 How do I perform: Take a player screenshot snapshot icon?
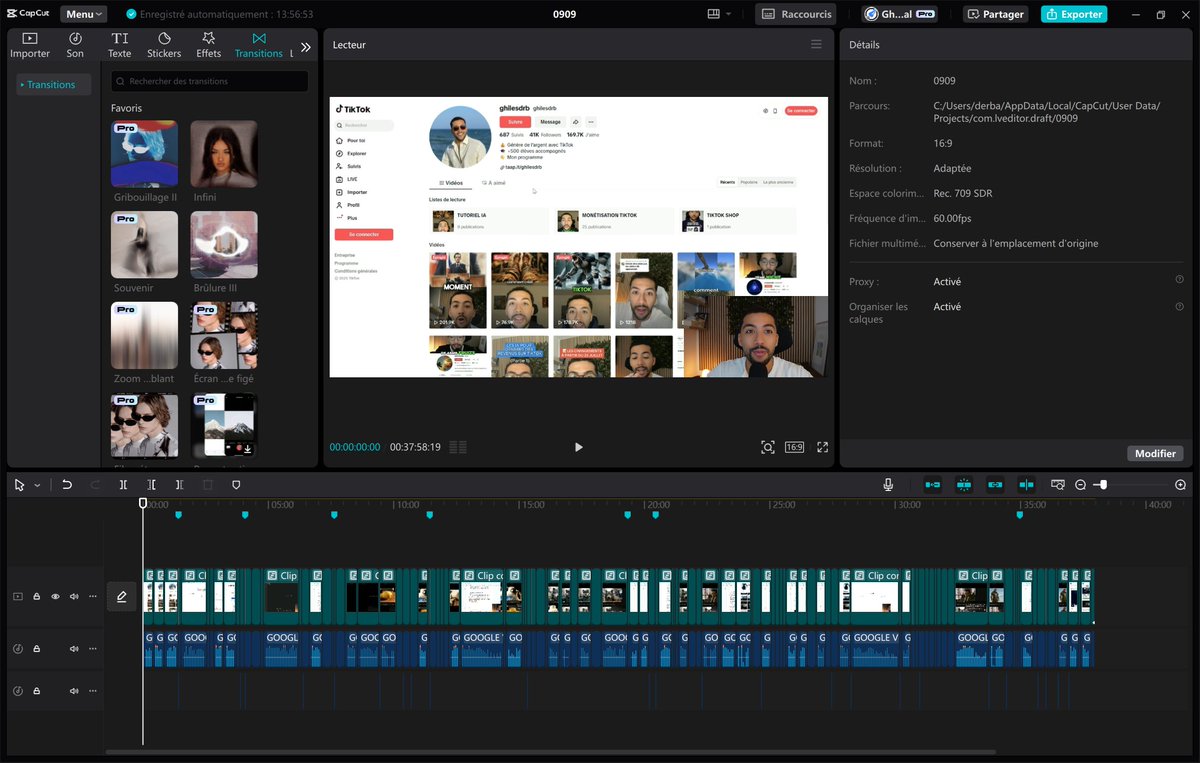point(768,447)
